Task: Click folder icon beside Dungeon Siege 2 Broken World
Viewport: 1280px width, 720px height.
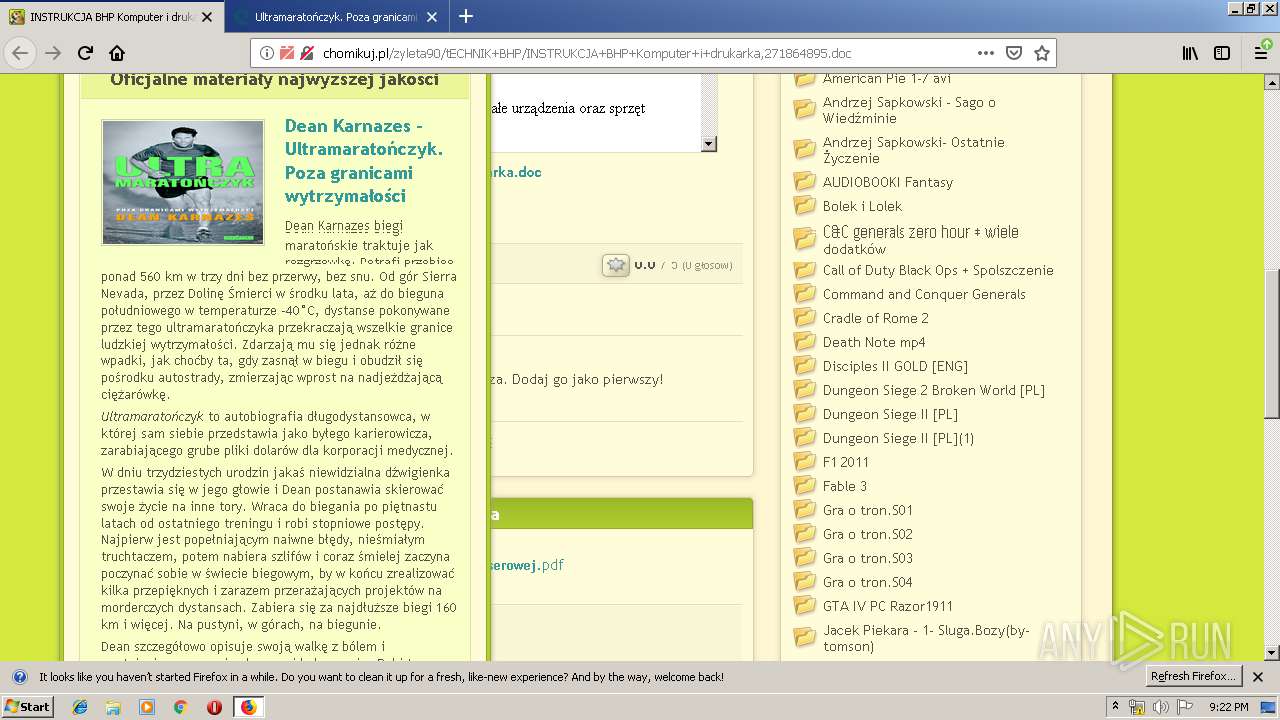Action: (x=805, y=390)
